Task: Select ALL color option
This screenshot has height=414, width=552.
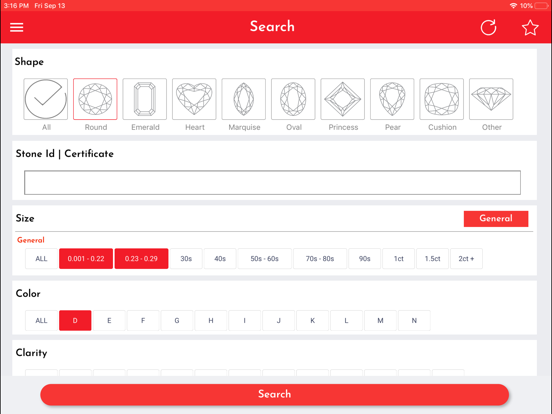Action: click(41, 320)
